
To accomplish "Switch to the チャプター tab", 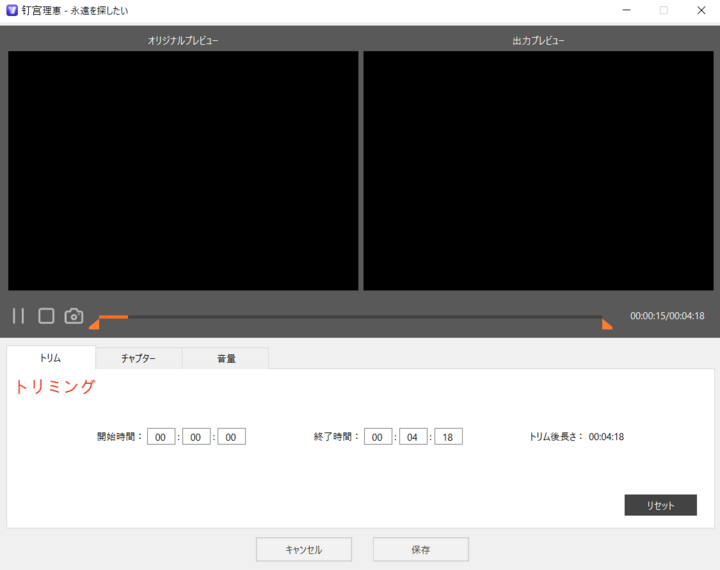I will point(139,358).
